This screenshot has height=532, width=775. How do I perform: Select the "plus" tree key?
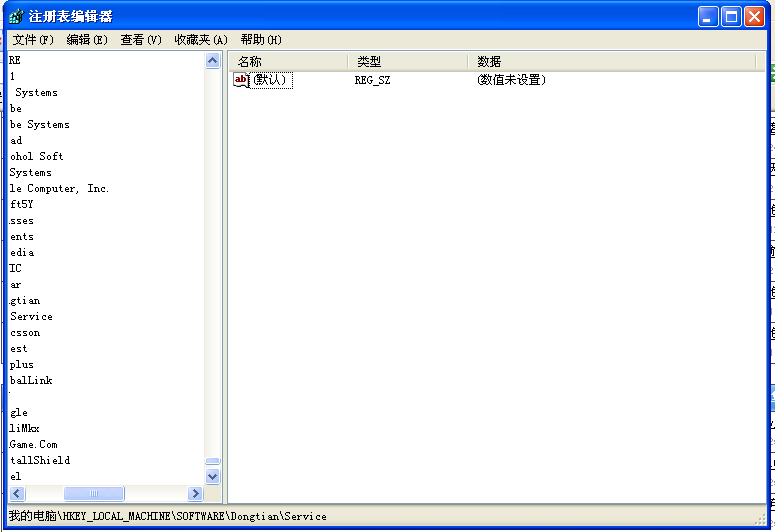[x=22, y=365]
